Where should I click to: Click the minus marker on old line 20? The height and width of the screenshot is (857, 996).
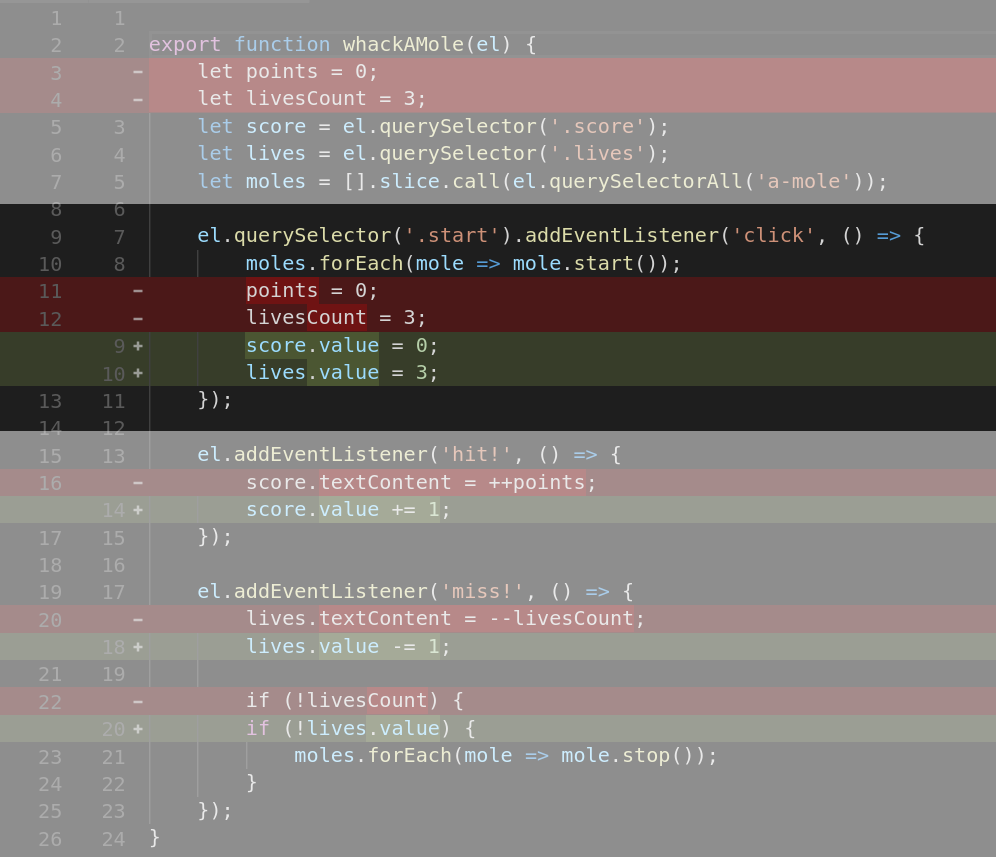pyautogui.click(x=138, y=619)
